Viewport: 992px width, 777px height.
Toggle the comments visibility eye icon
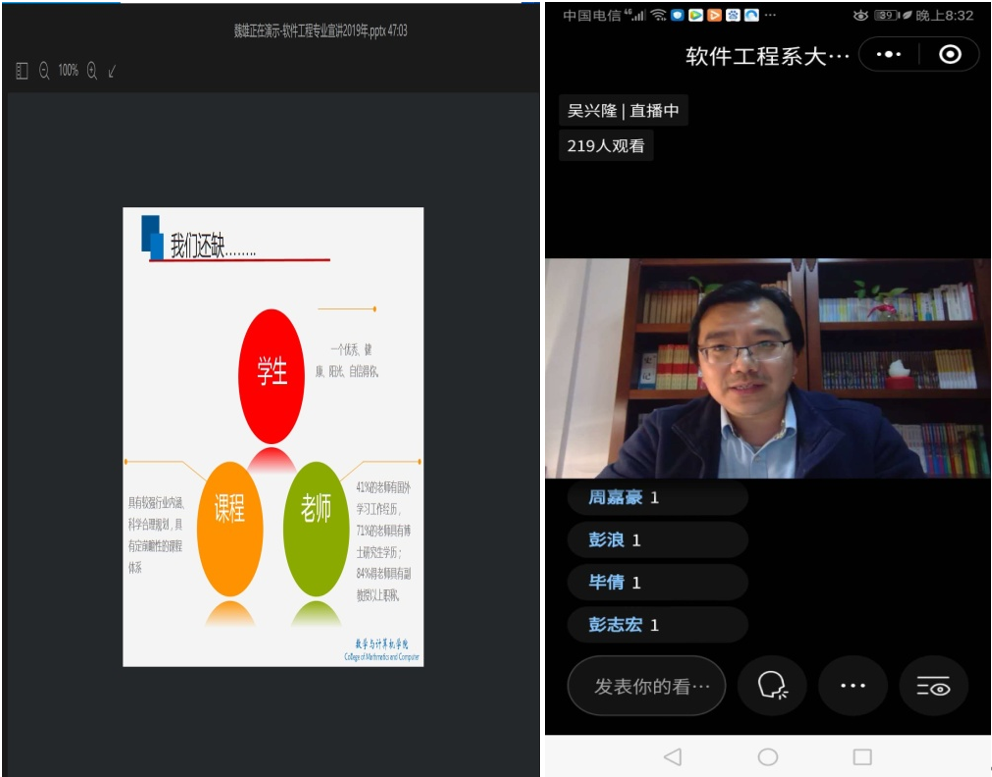point(933,686)
